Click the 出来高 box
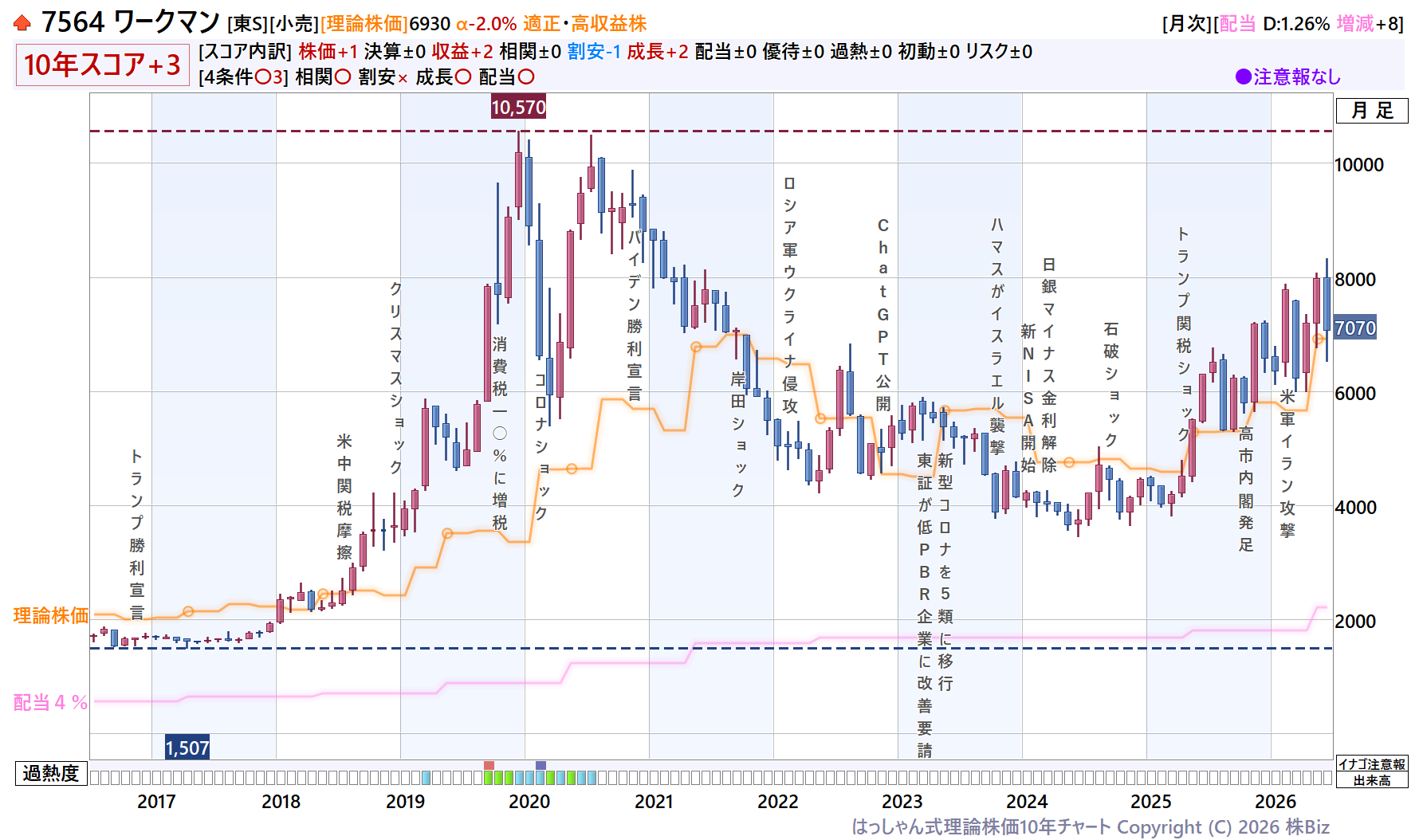 [x=1372, y=780]
